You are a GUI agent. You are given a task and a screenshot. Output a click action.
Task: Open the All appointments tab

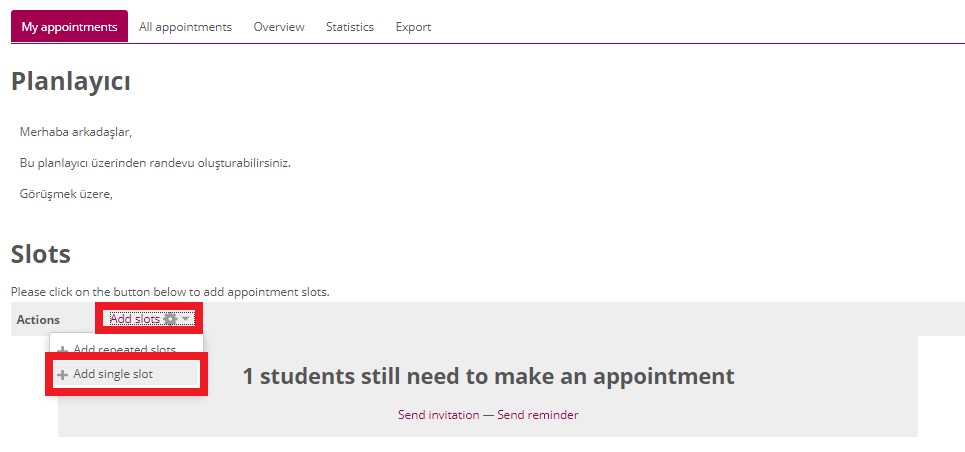point(185,27)
